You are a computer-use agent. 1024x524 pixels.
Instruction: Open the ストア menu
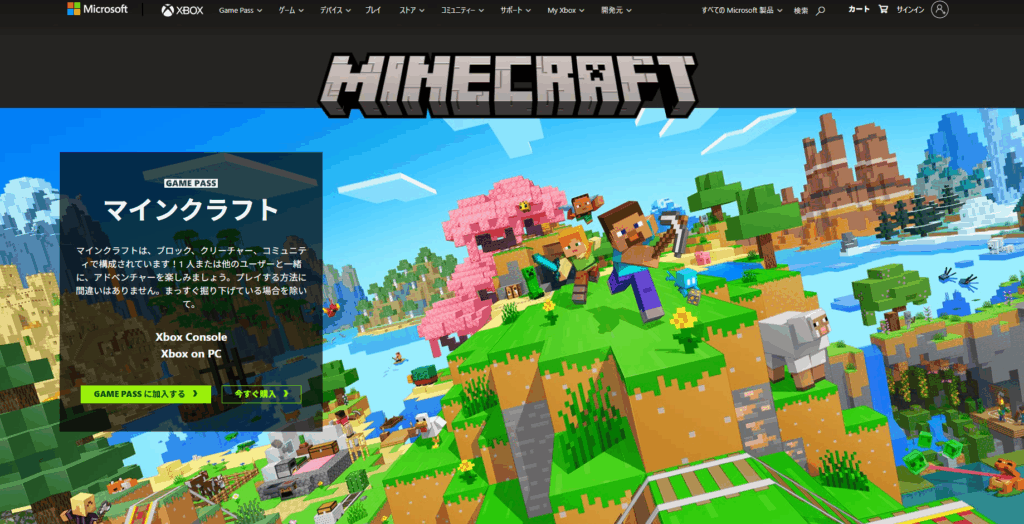(x=413, y=10)
